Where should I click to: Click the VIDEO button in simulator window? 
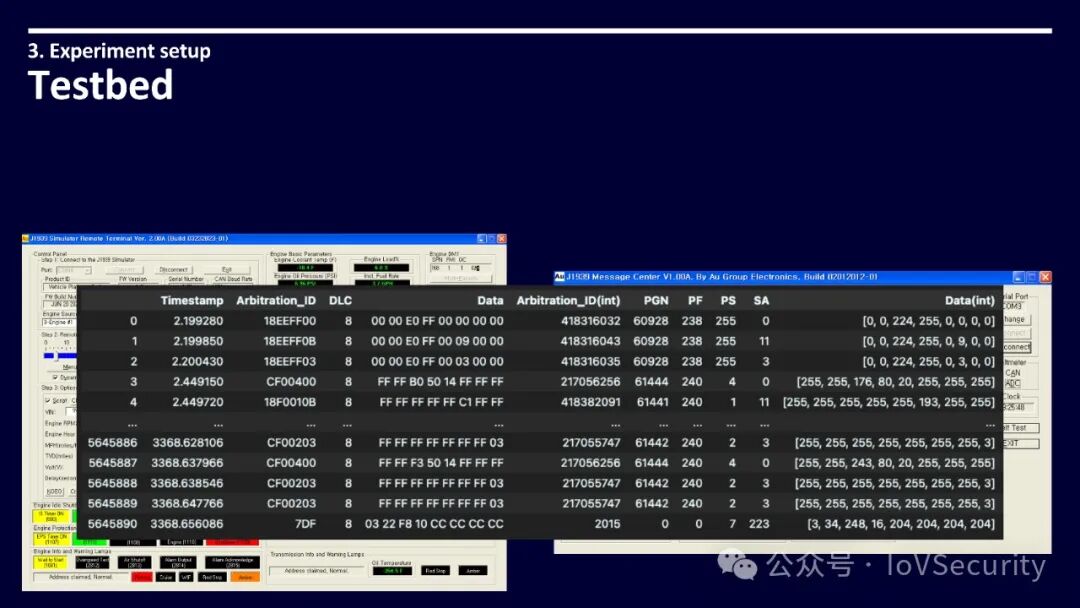coord(54,491)
